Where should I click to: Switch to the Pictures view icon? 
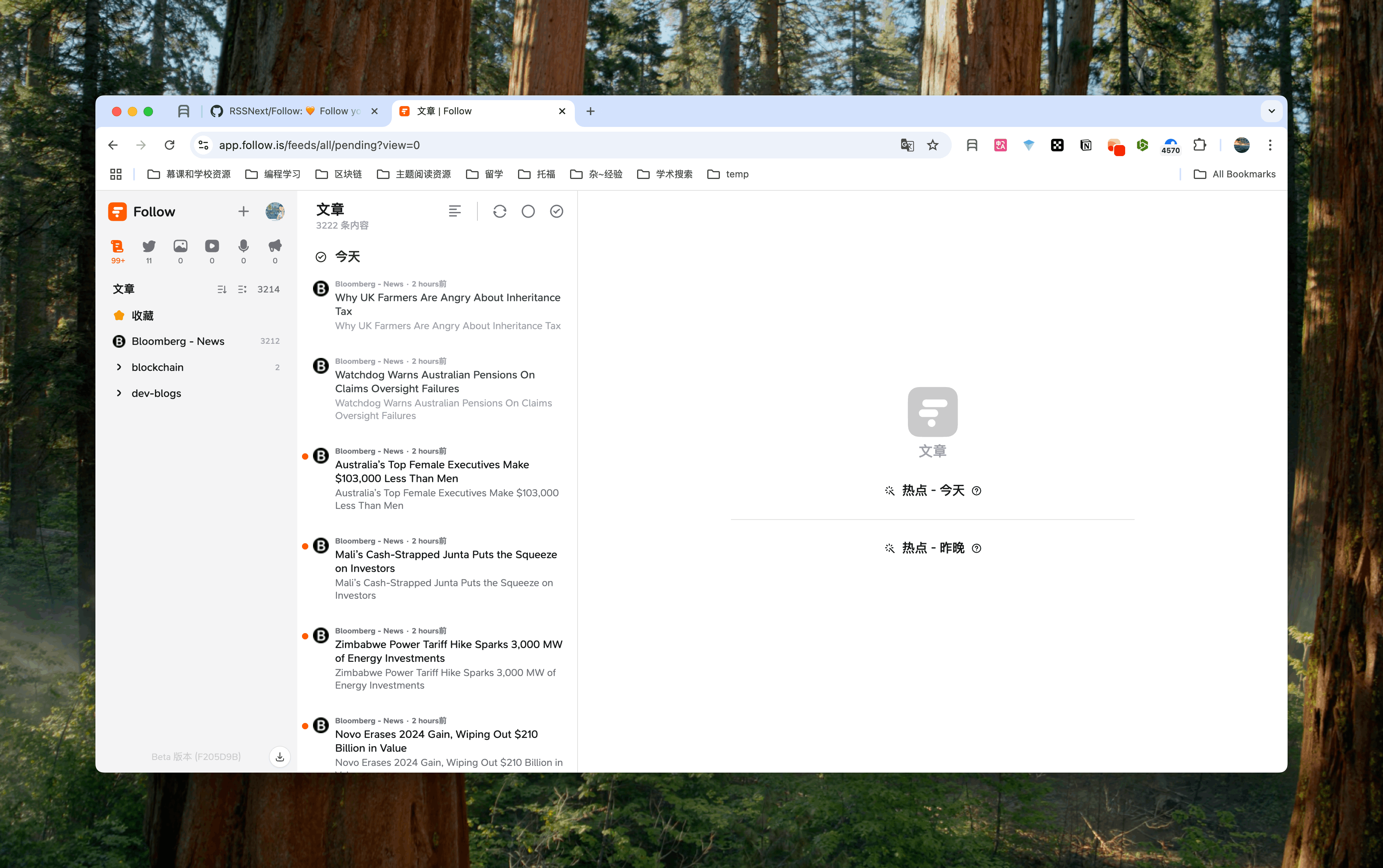(x=180, y=251)
